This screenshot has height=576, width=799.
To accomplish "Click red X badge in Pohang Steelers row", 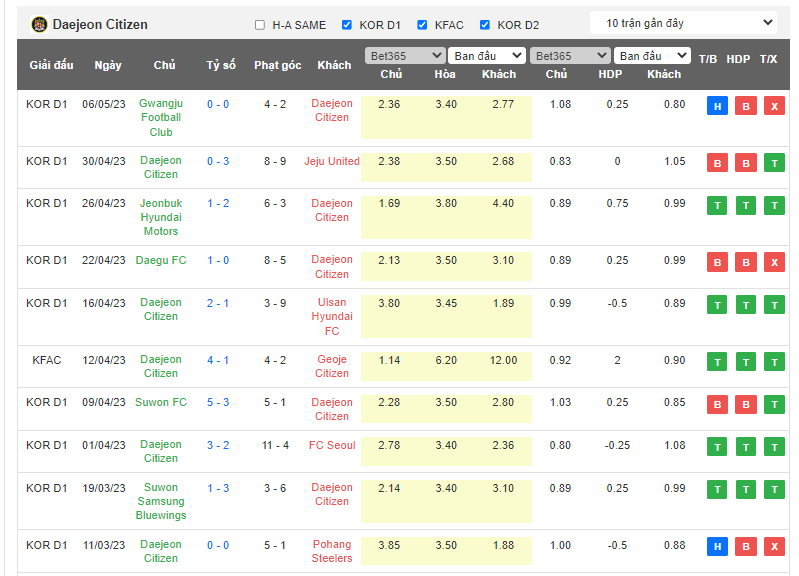I will [x=774, y=547].
